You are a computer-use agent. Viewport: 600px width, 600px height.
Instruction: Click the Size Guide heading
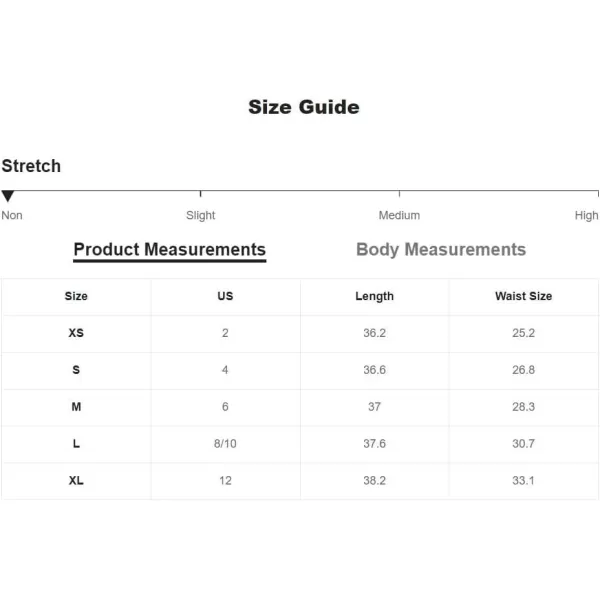coord(304,107)
